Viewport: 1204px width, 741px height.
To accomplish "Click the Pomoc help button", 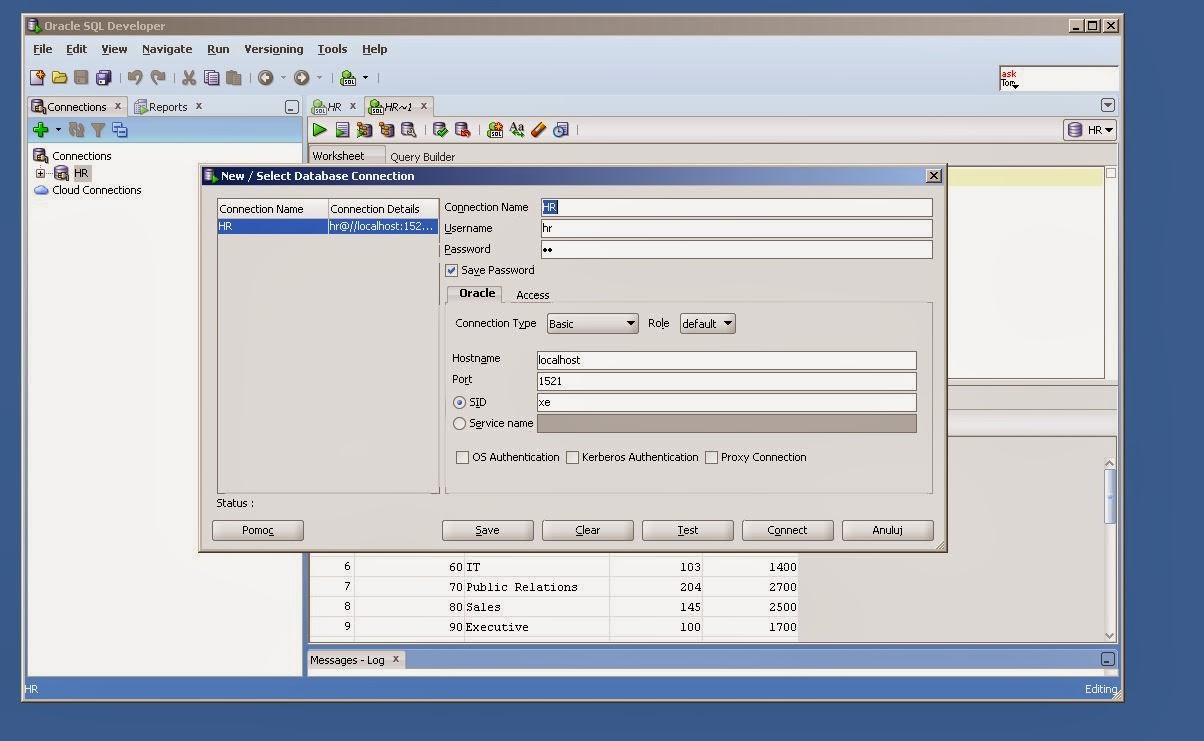I will click(x=258, y=531).
